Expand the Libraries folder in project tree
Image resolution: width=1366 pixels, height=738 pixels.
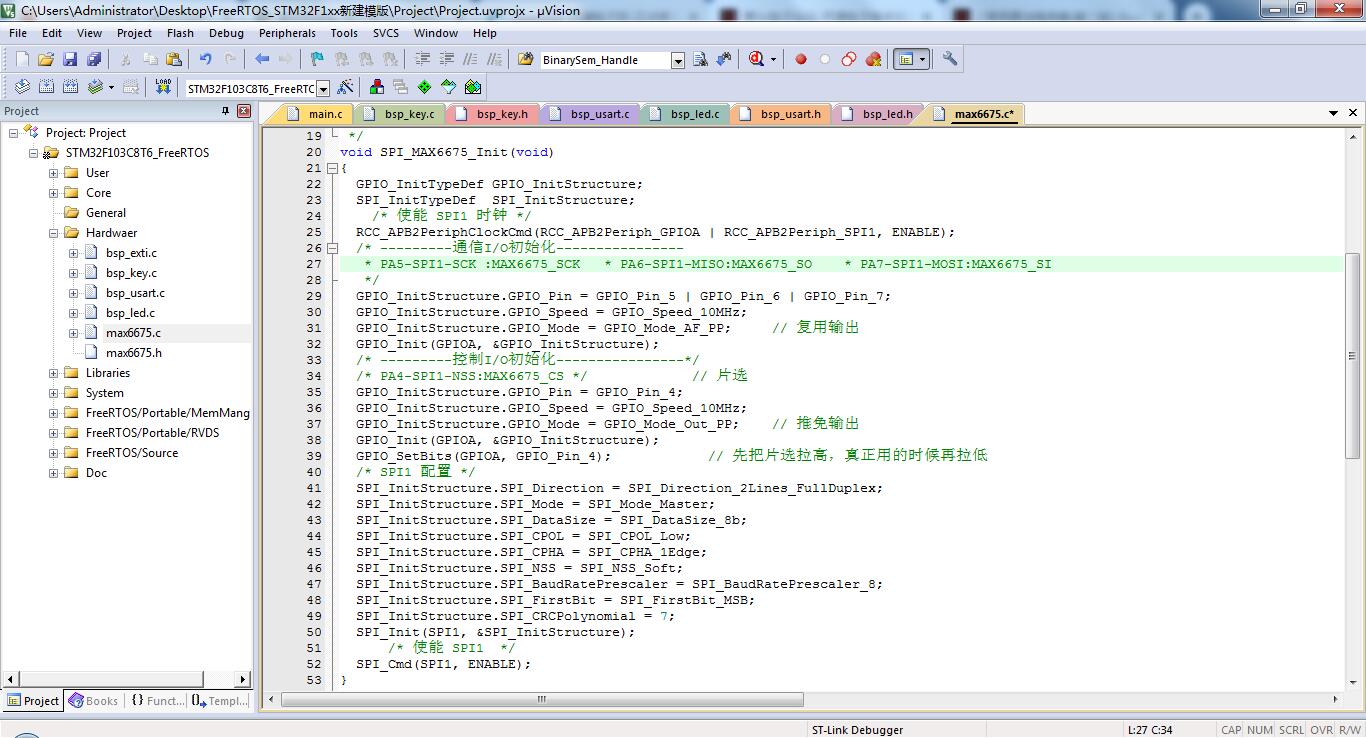pyautogui.click(x=53, y=373)
